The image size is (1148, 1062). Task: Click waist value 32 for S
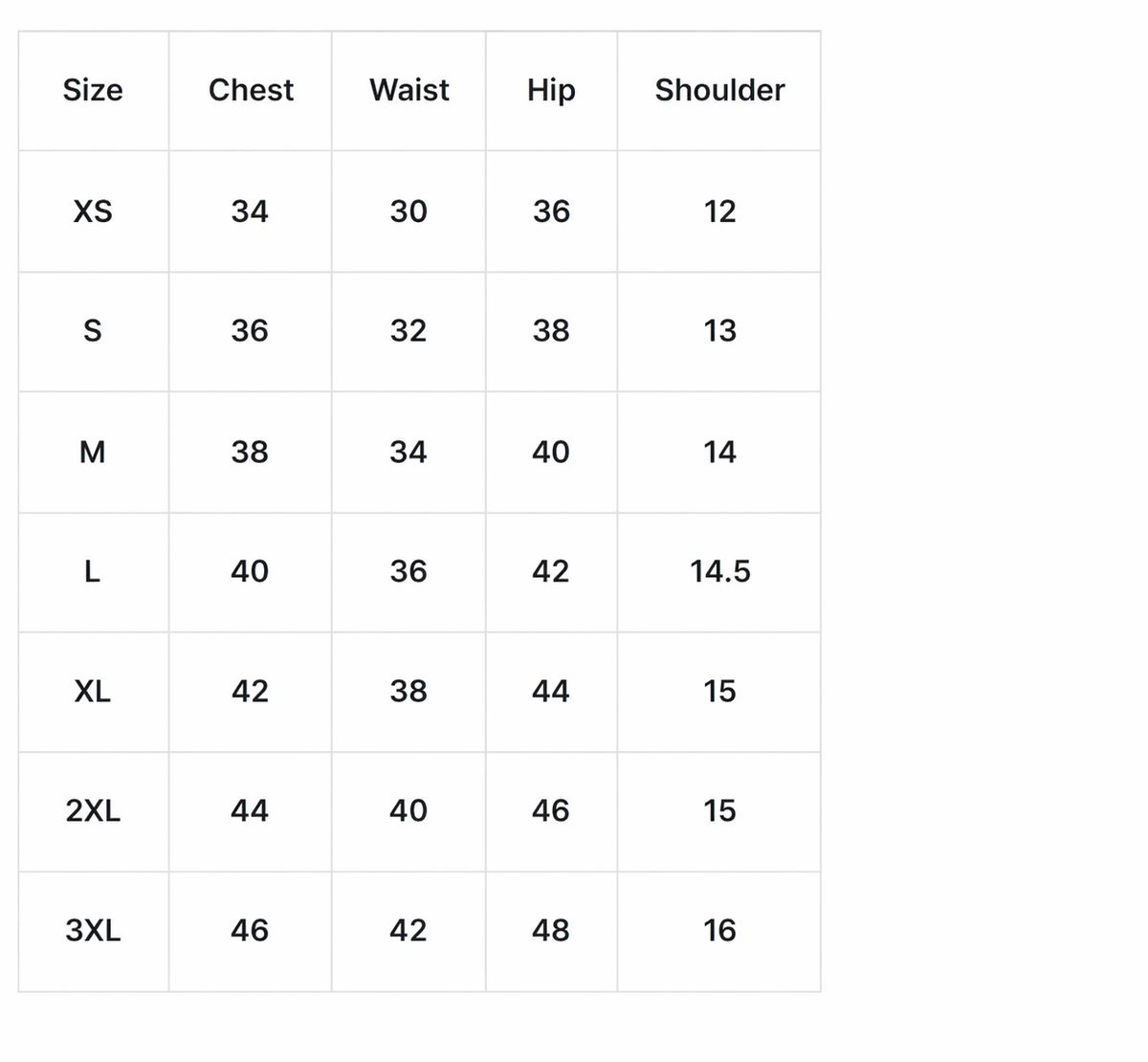coord(408,331)
